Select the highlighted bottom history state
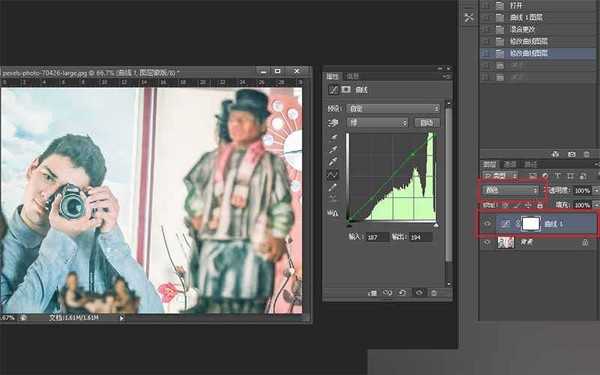The width and height of the screenshot is (600, 375). coord(538,53)
